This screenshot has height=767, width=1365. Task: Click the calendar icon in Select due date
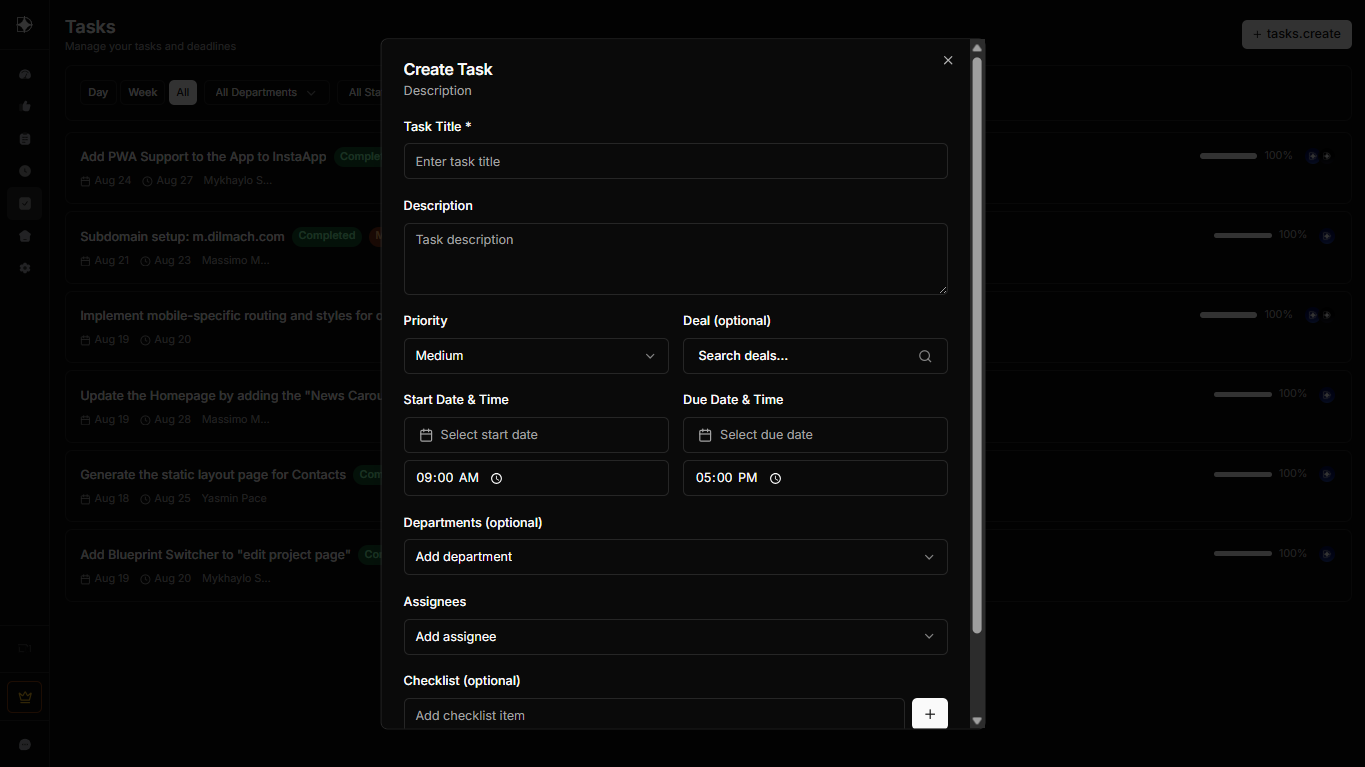(705, 435)
